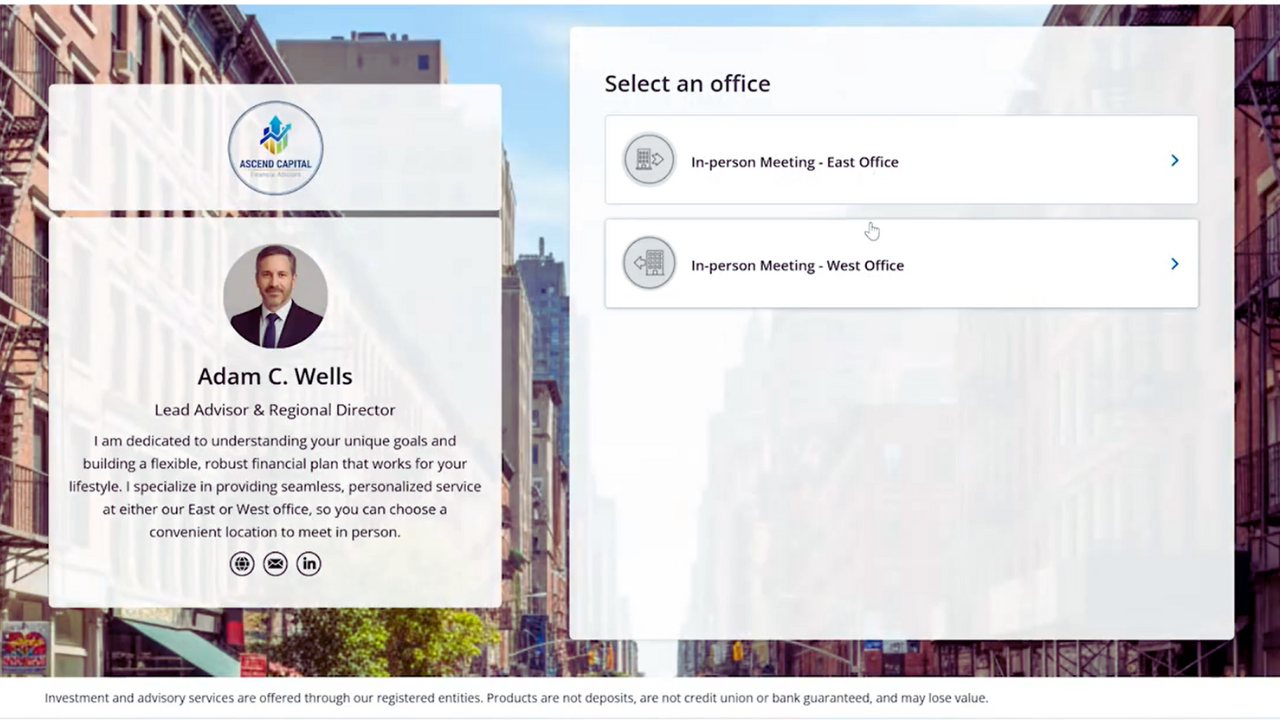Click the East Office building icon
This screenshot has height=720, width=1280.
tap(649, 160)
